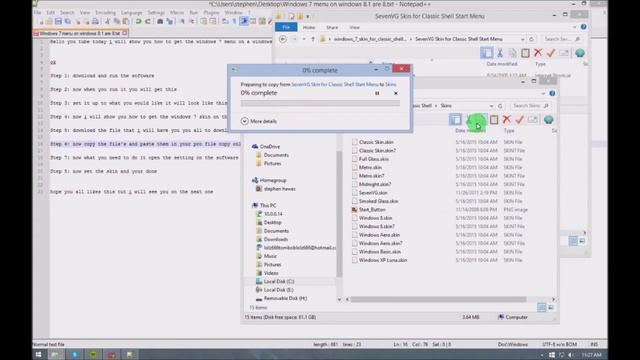
Task: Click Paste icon in SevenVG window toolbar
Action: [525, 53]
